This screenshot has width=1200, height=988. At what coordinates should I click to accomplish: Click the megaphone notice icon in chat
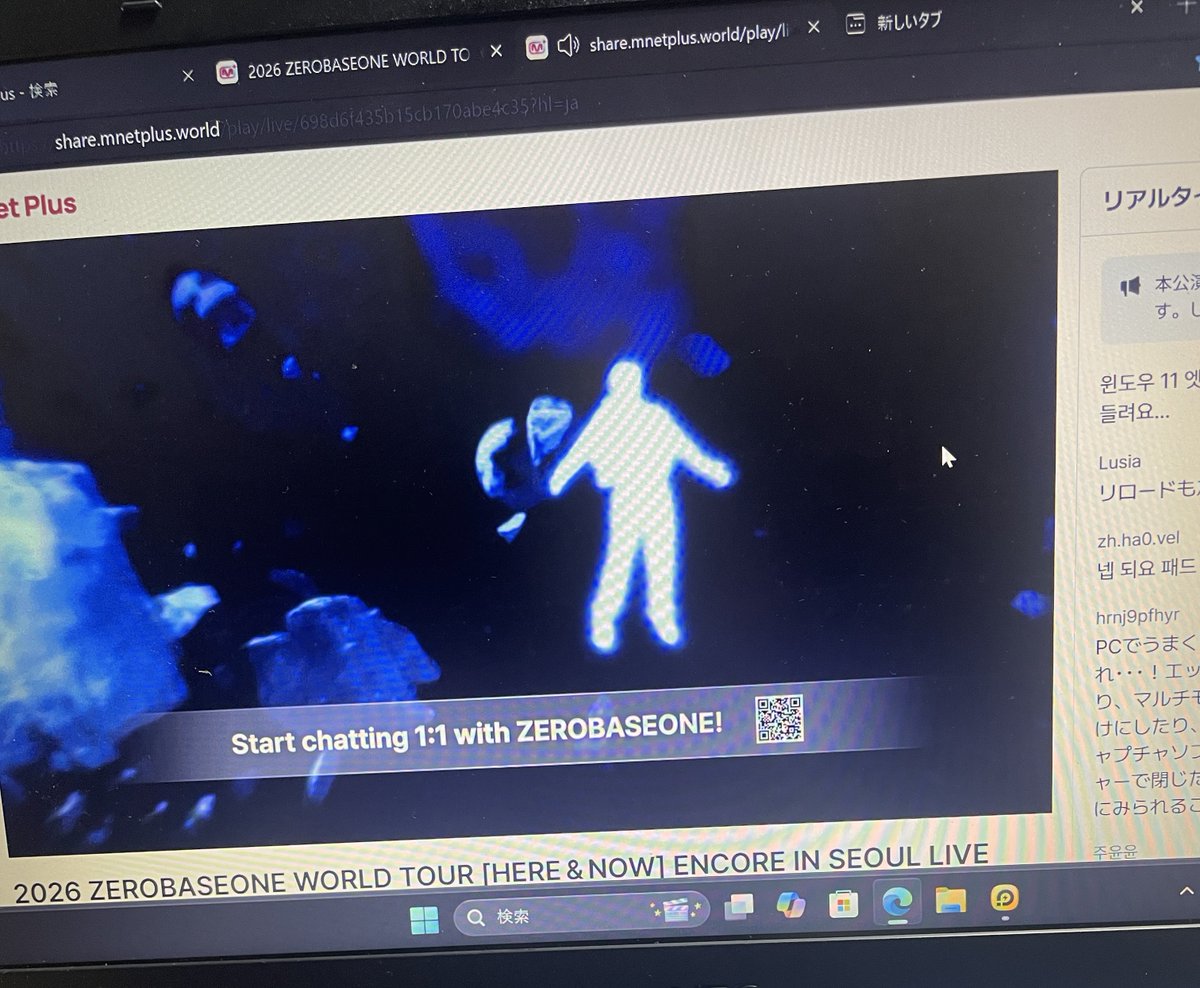[1130, 287]
